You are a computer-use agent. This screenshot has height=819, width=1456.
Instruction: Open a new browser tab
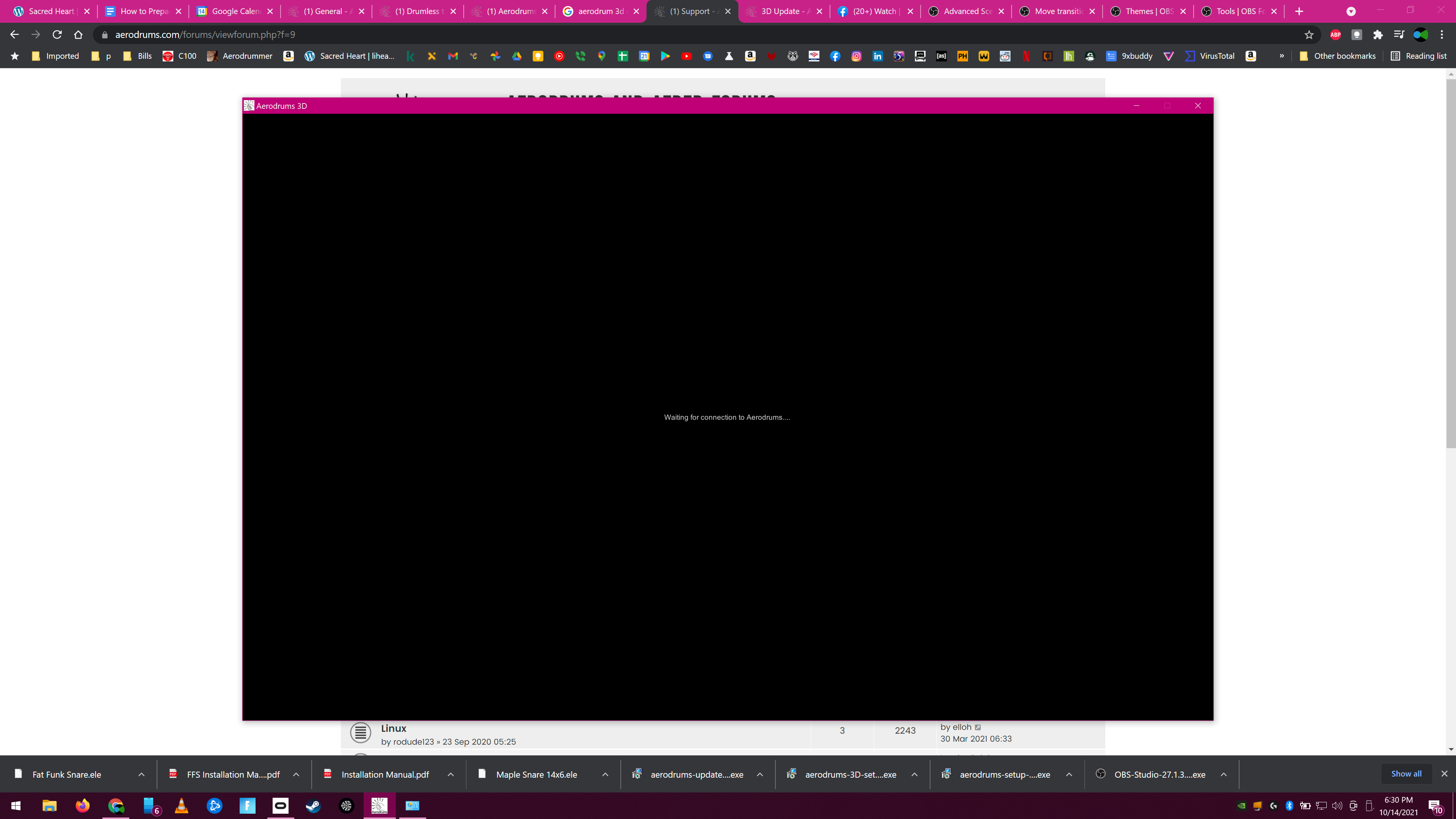tap(1299, 11)
